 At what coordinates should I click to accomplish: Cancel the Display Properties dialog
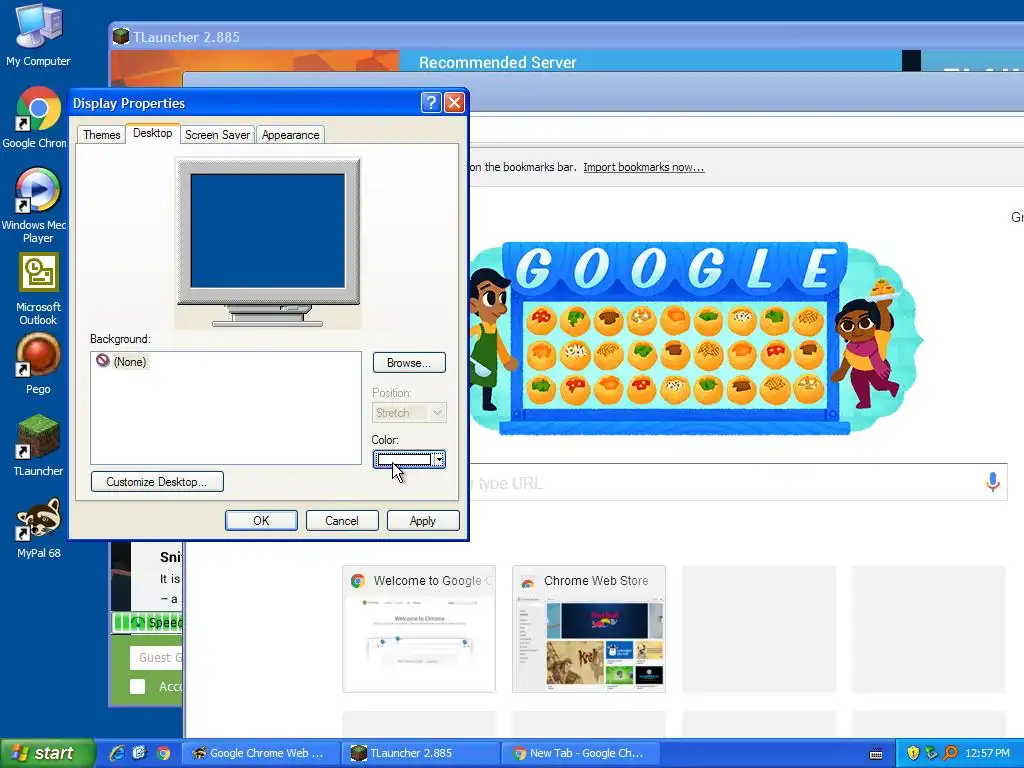click(x=342, y=520)
